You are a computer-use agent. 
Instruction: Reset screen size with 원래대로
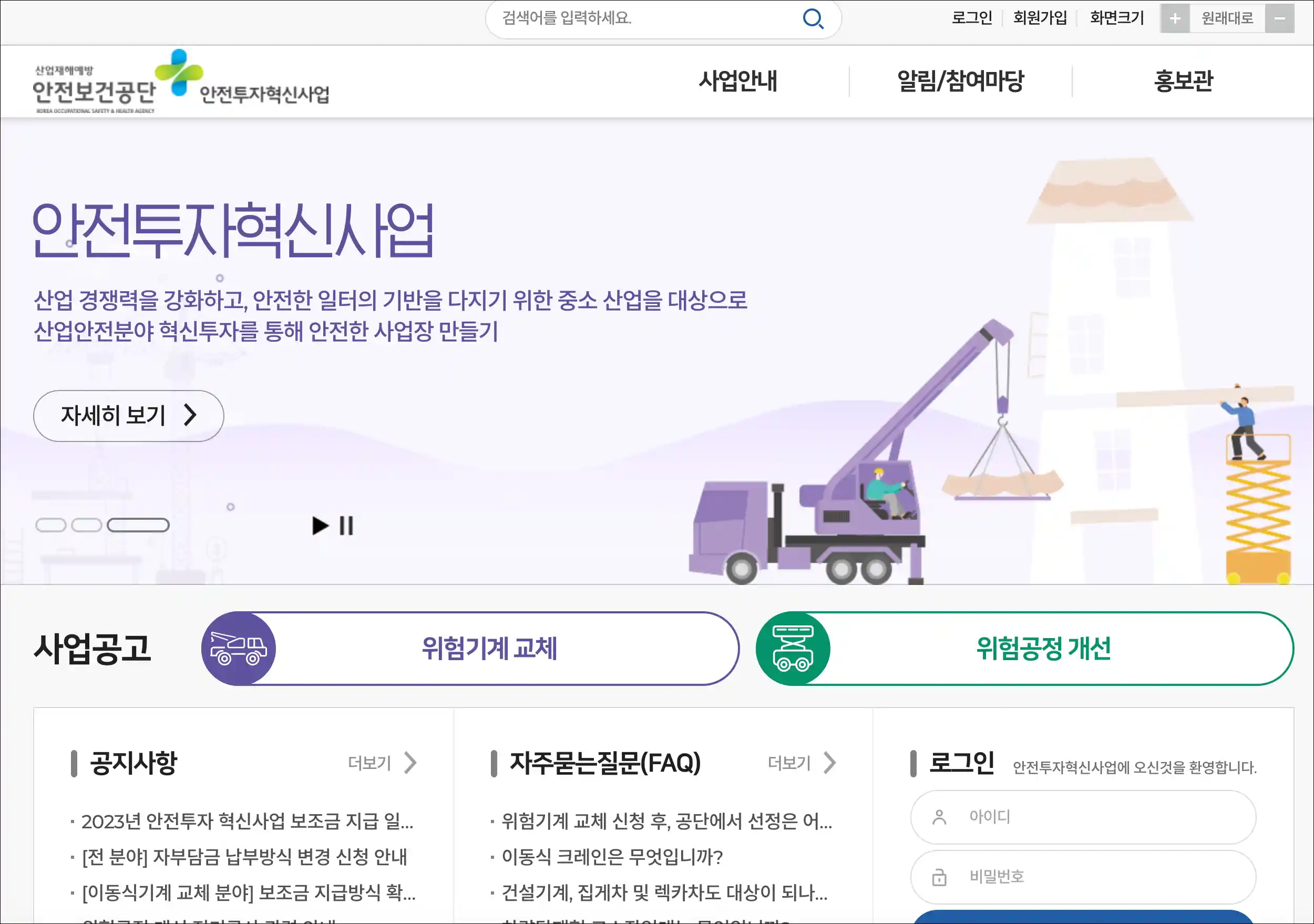click(x=1228, y=18)
